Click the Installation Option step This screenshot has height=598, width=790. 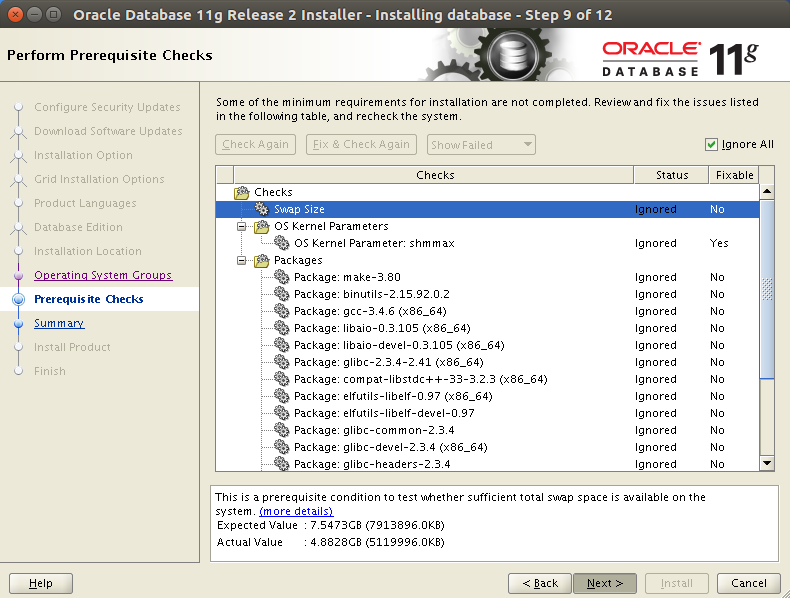point(83,155)
